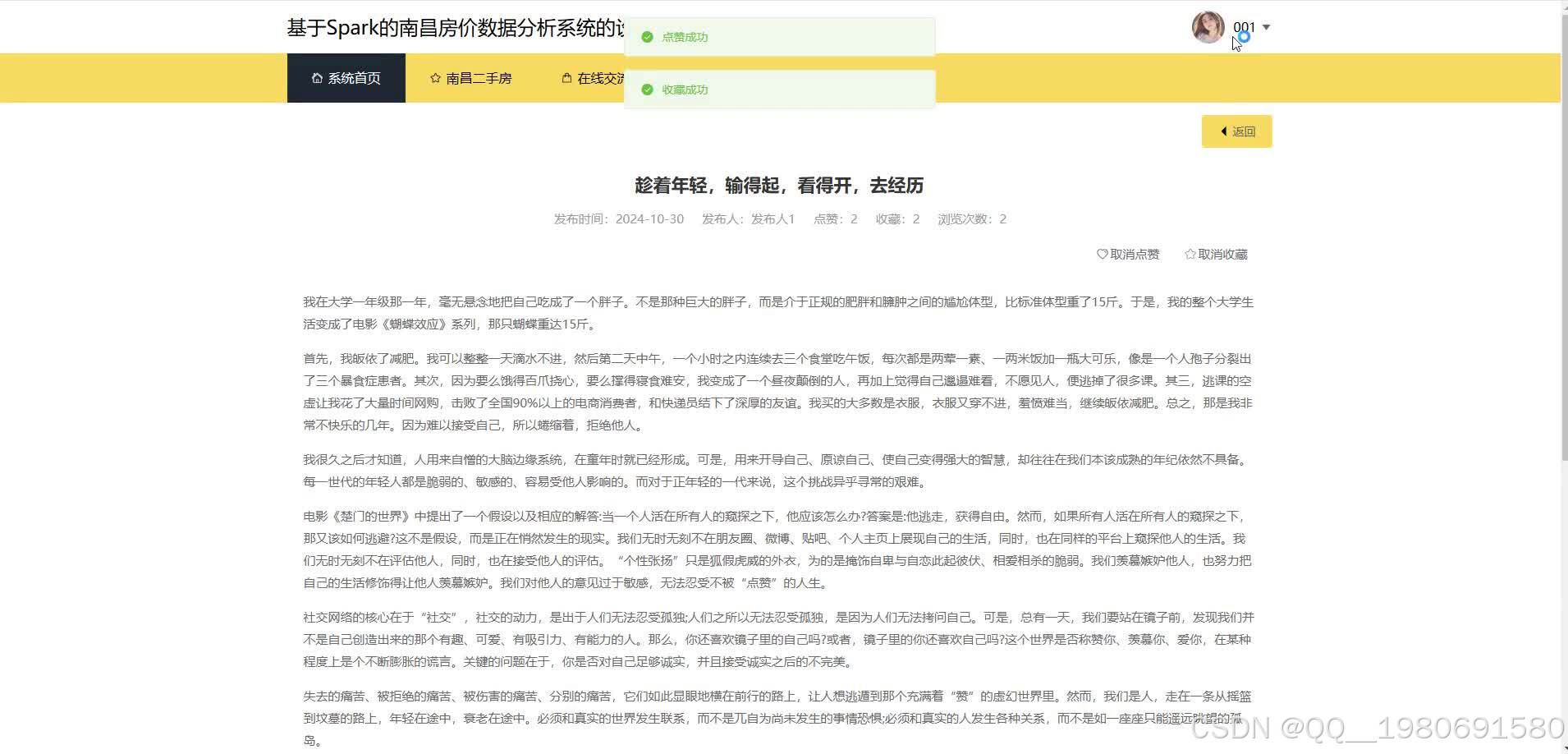Open the 系统首页 navigation tab
The image size is (1568, 754).
pyautogui.click(x=346, y=78)
